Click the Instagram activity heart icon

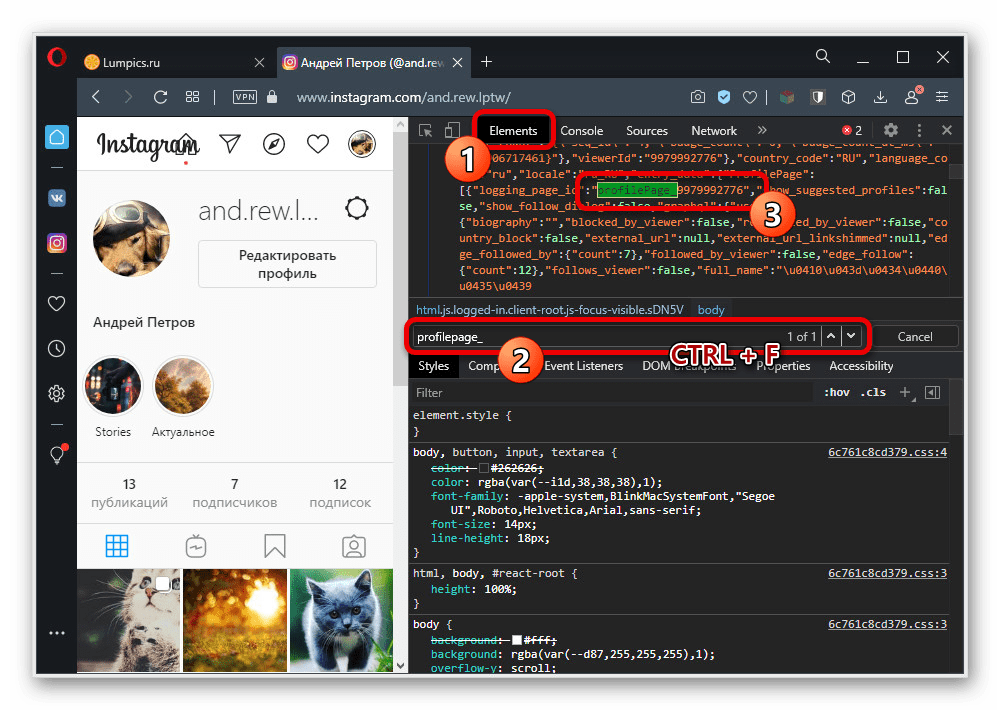point(318,144)
